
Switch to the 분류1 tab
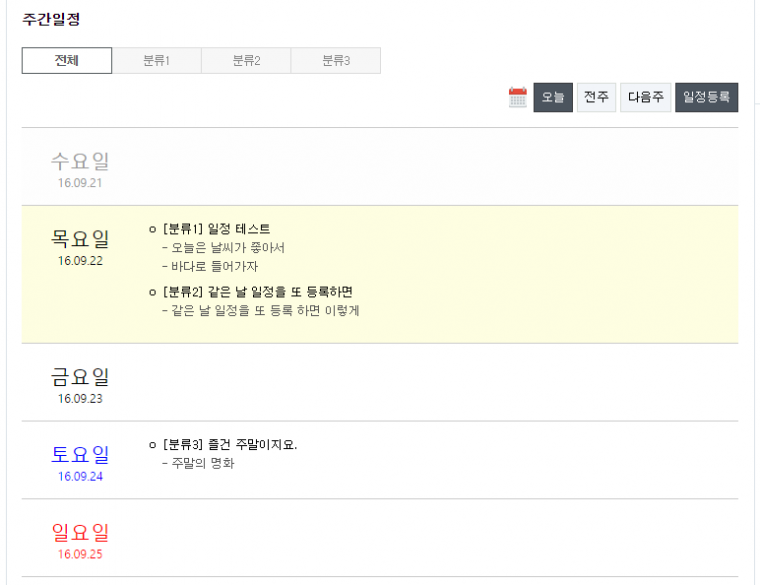tap(156, 60)
